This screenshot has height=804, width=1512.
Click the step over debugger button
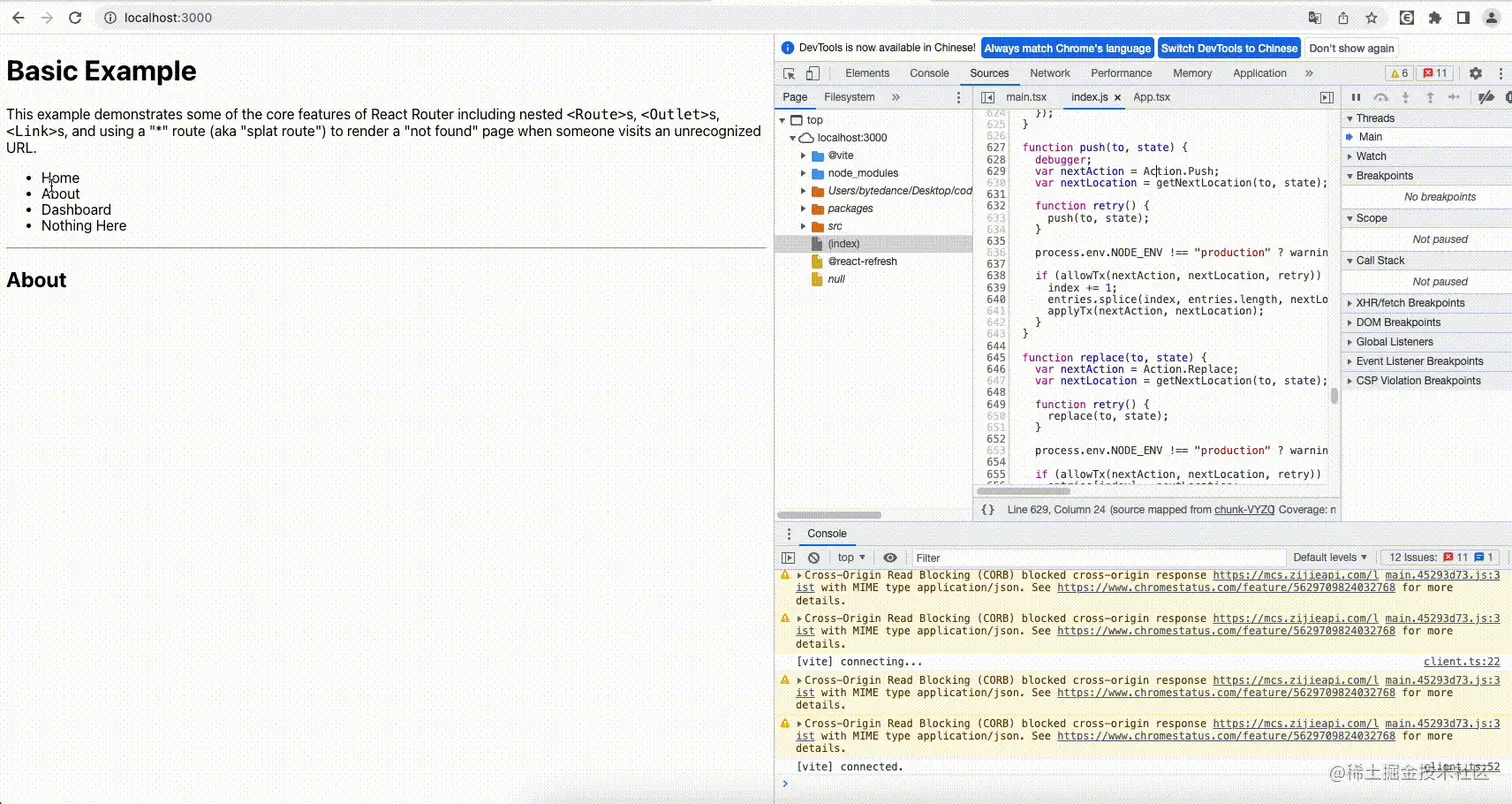(x=1381, y=97)
